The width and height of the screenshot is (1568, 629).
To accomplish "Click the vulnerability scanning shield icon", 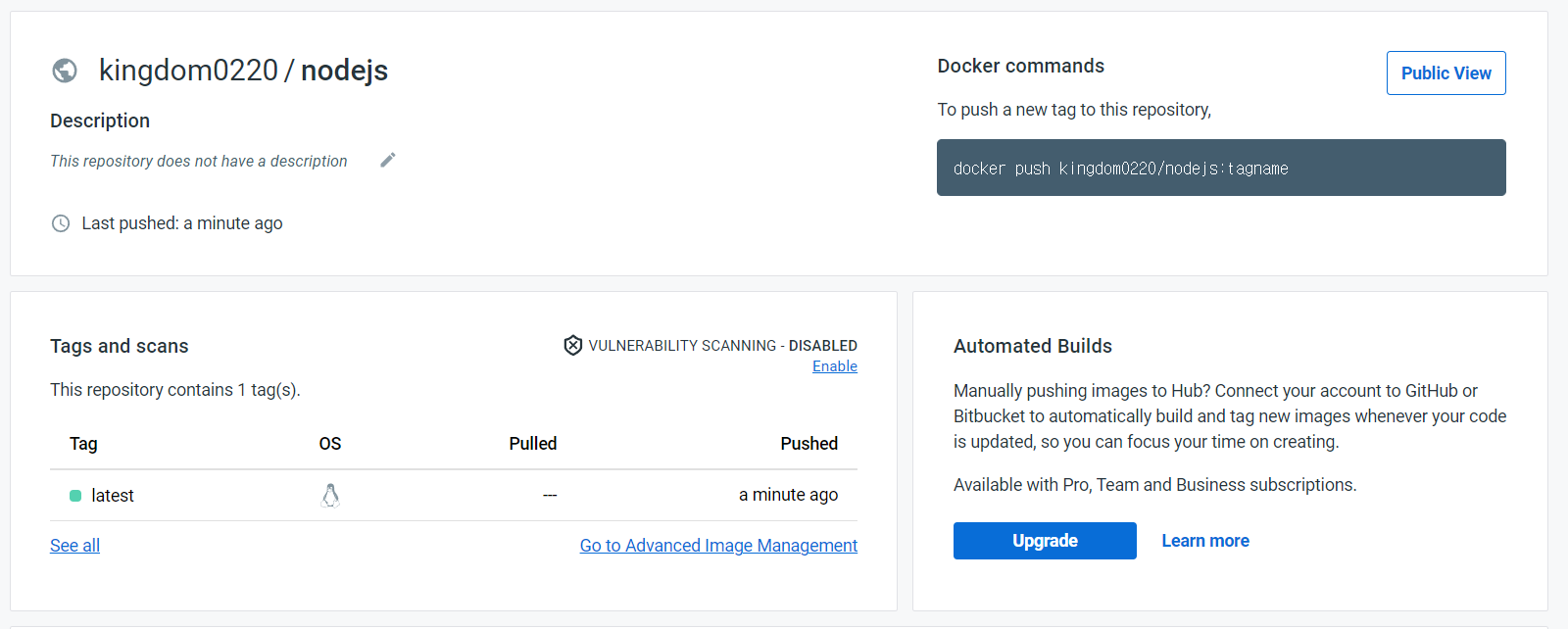I will (573, 345).
